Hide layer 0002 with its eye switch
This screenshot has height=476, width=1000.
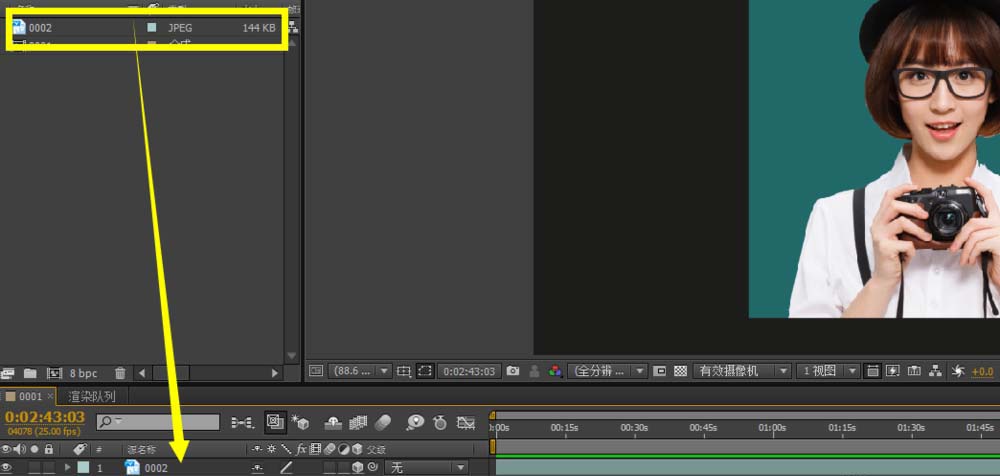tap(6, 468)
